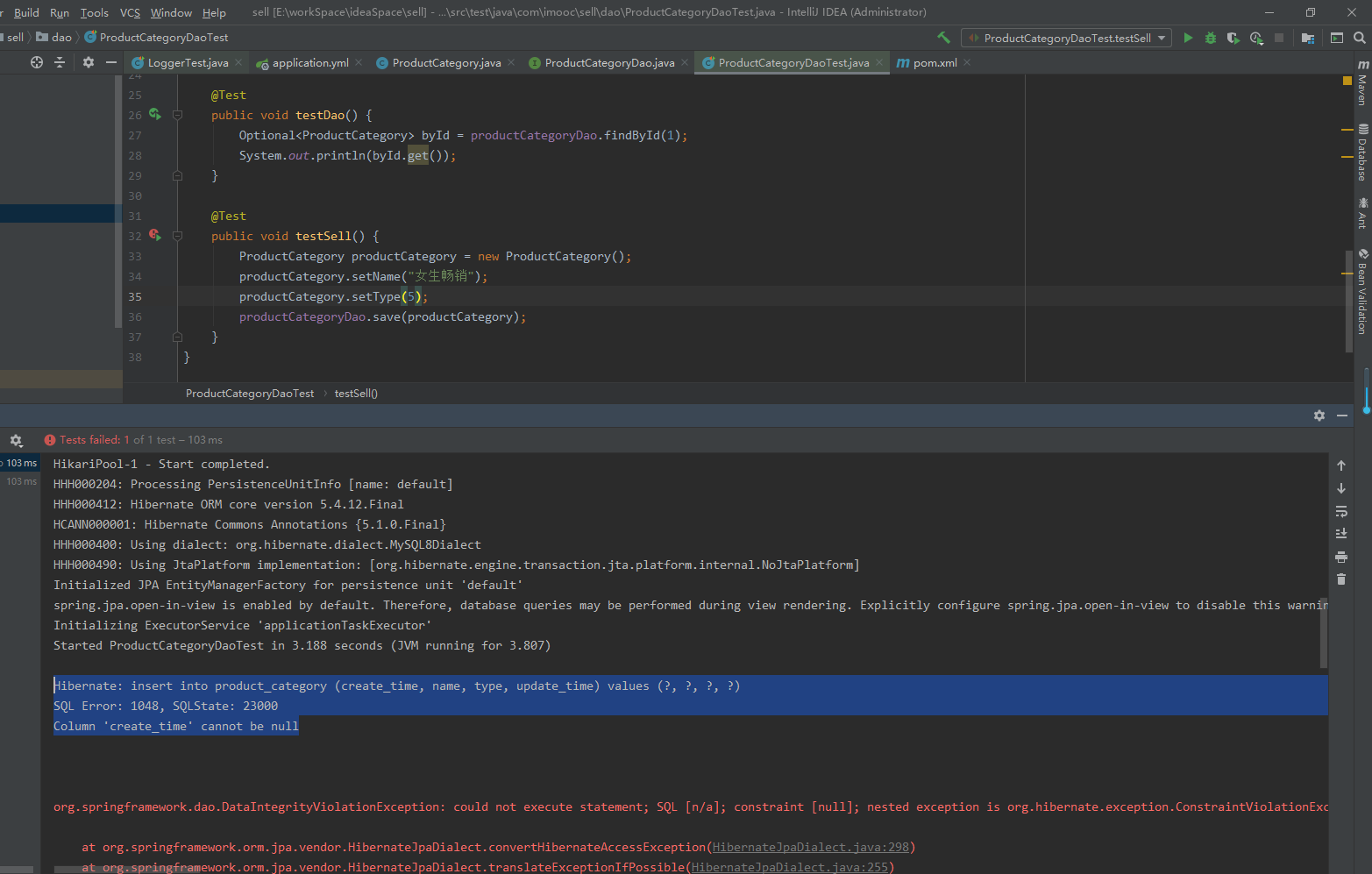Select the highlighted 103 ms test row

tap(19, 463)
